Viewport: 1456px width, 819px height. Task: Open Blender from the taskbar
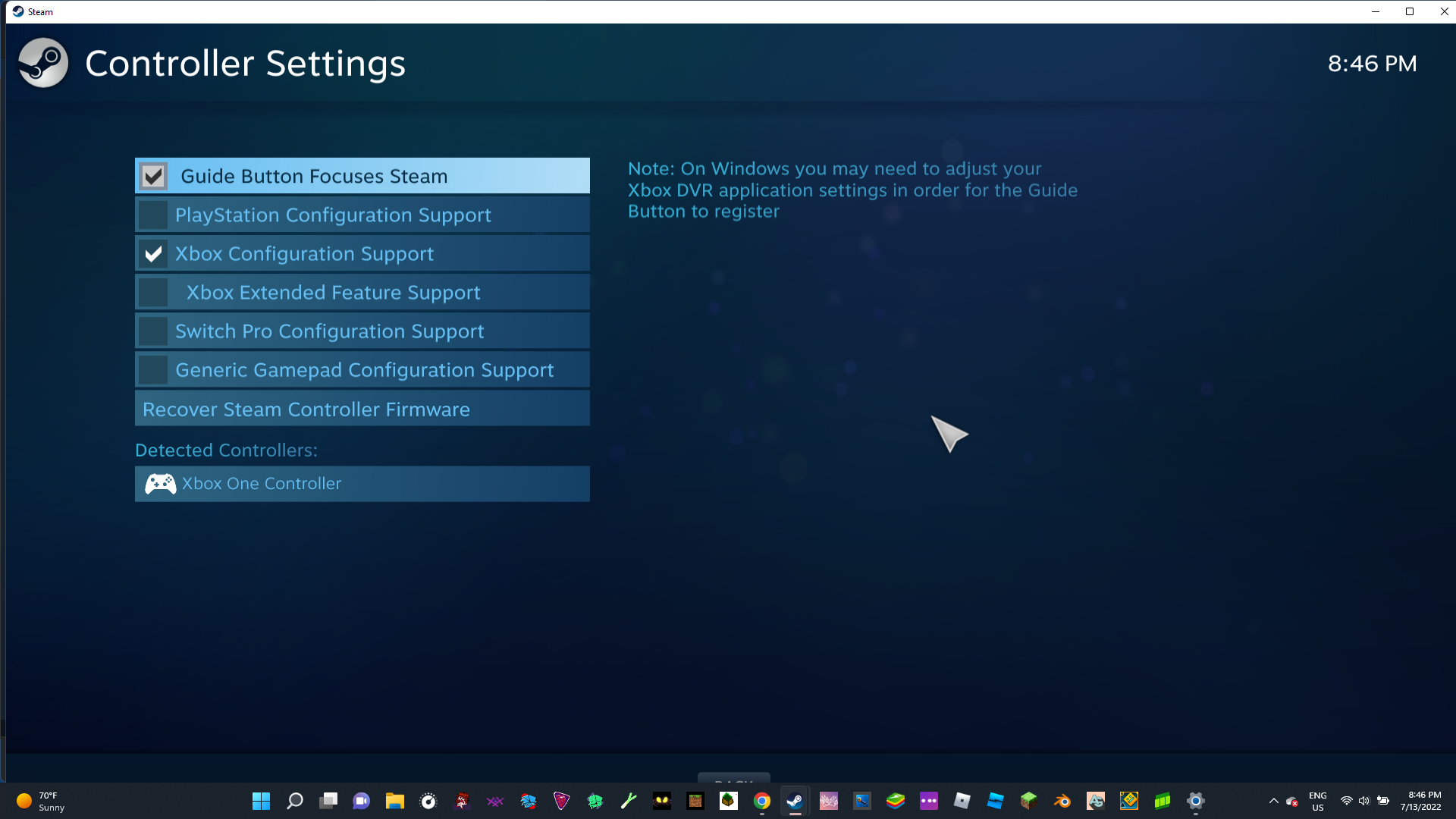1062,801
